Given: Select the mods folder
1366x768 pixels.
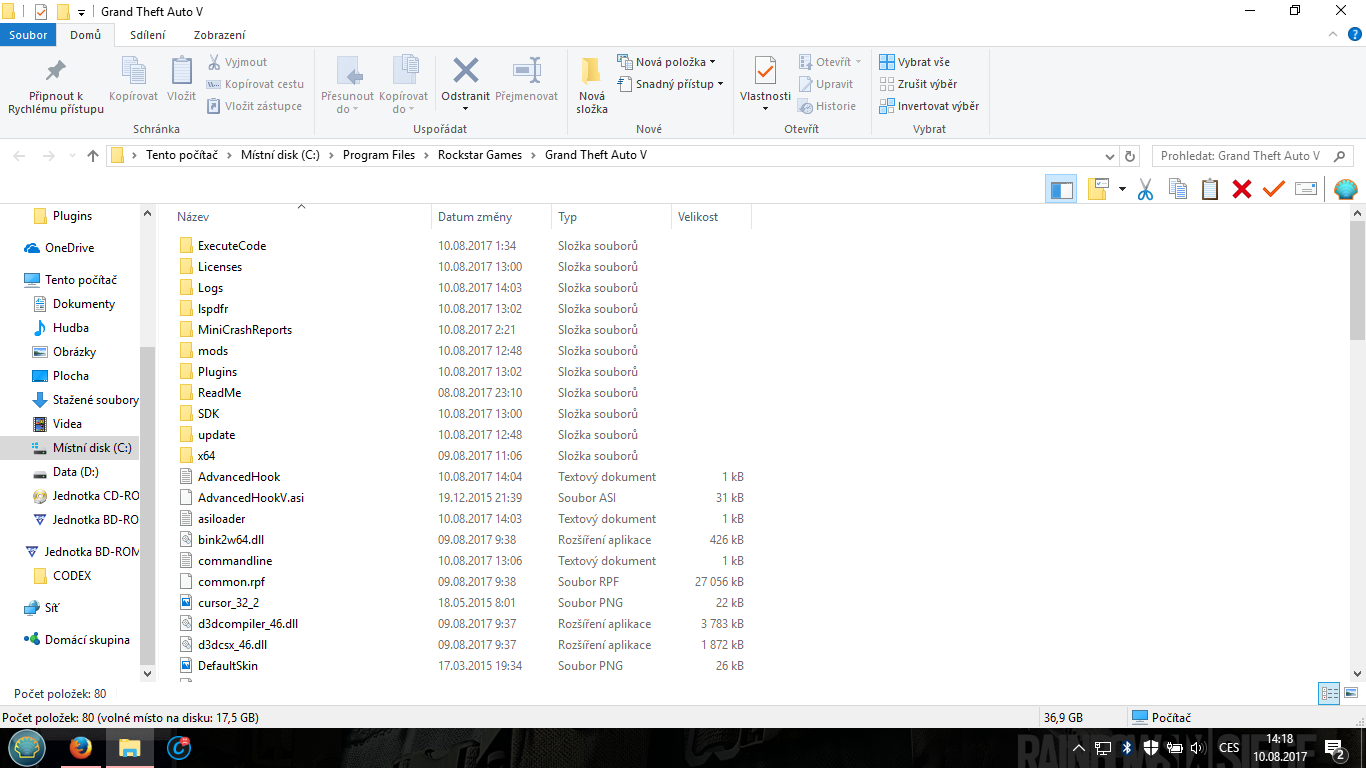Looking at the screenshot, I should pyautogui.click(x=213, y=351).
